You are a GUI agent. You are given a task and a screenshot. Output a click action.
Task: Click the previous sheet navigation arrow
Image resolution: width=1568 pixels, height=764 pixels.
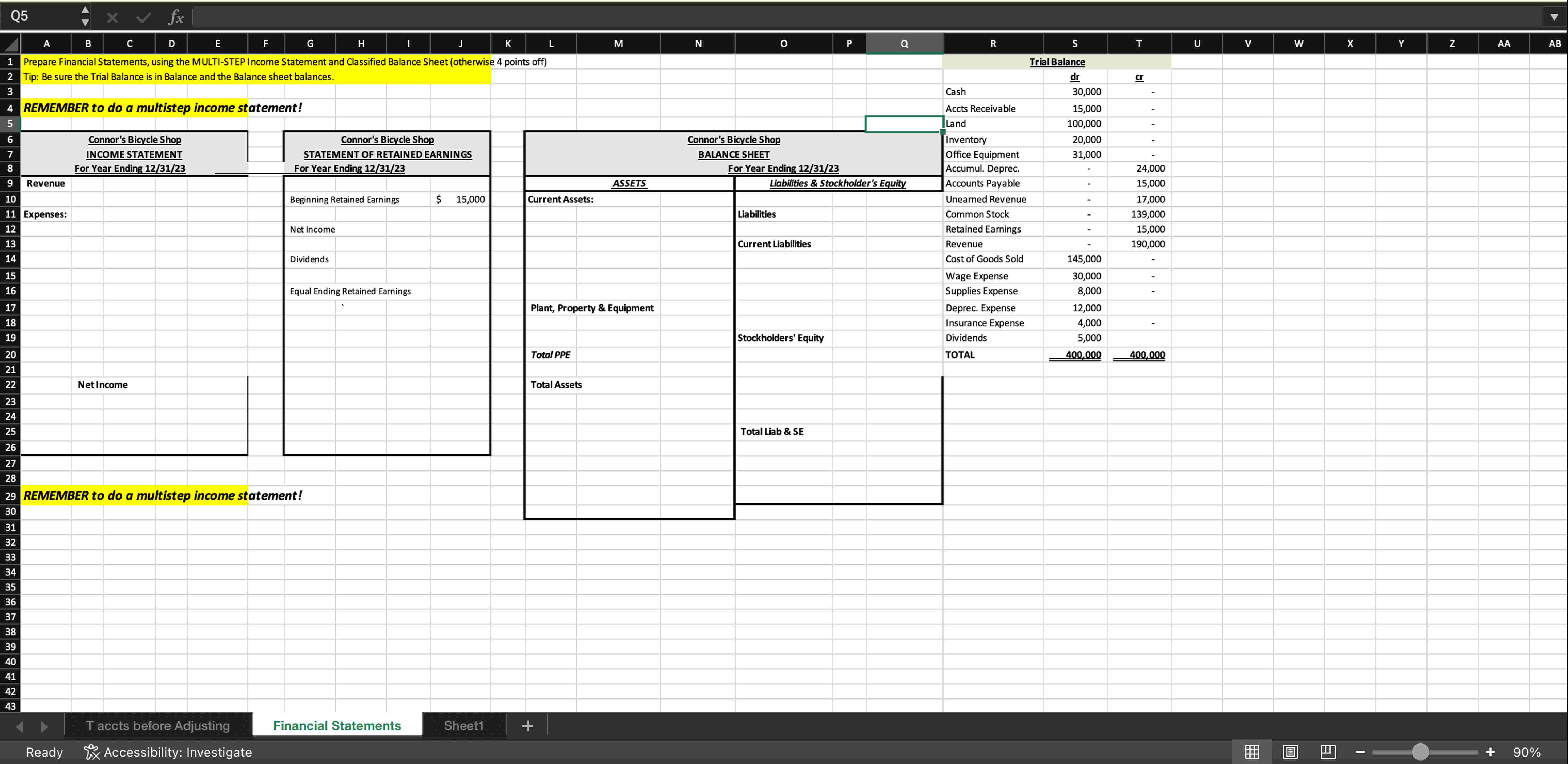[19, 726]
